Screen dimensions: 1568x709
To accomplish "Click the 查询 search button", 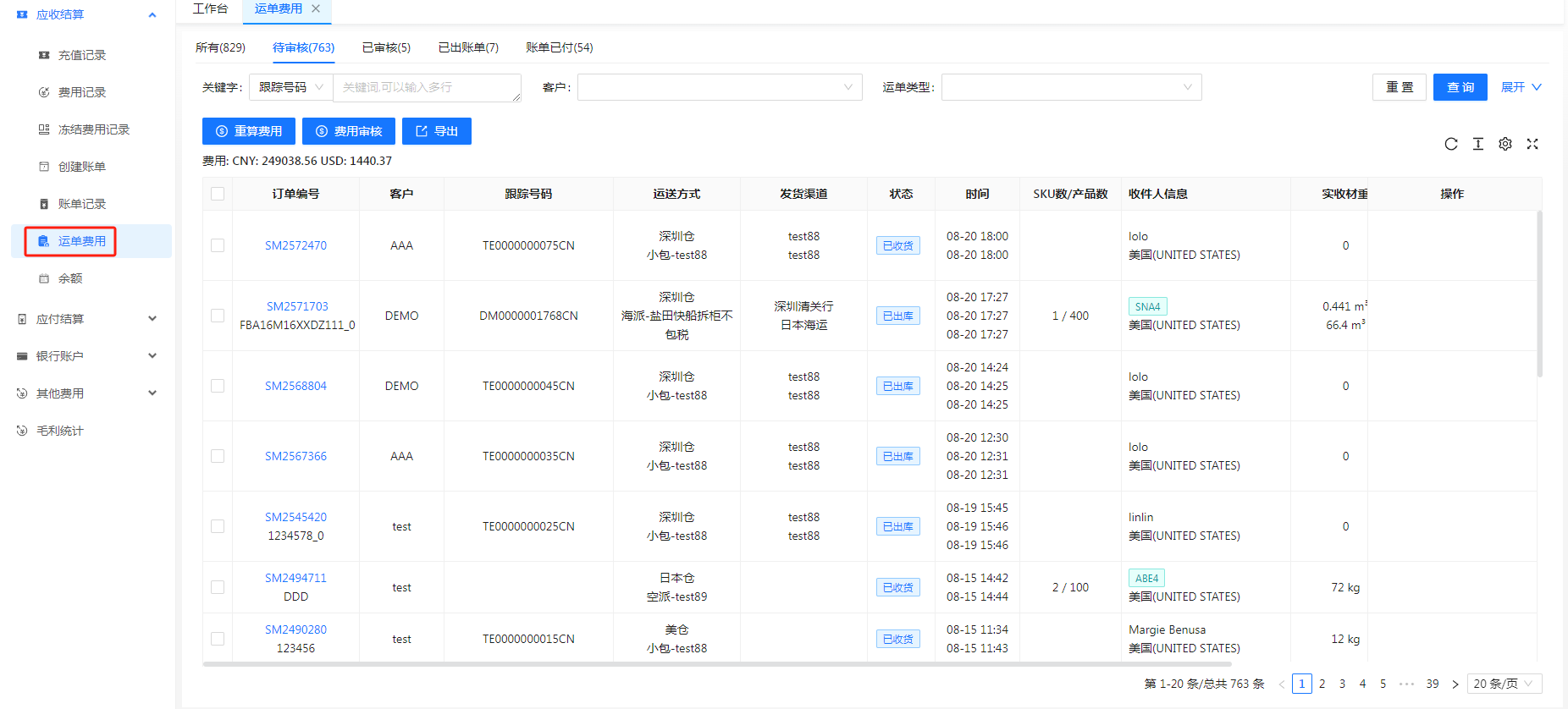I will [x=1460, y=87].
